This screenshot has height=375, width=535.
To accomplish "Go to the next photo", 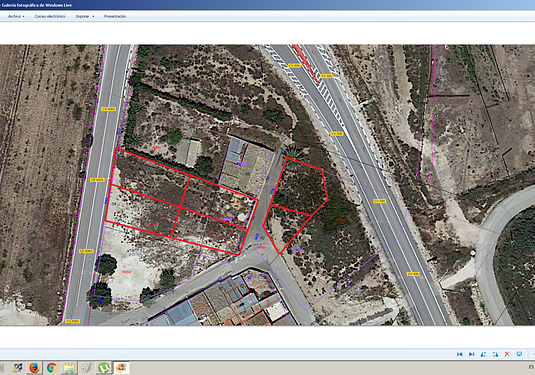I will pyautogui.click(x=472, y=354).
